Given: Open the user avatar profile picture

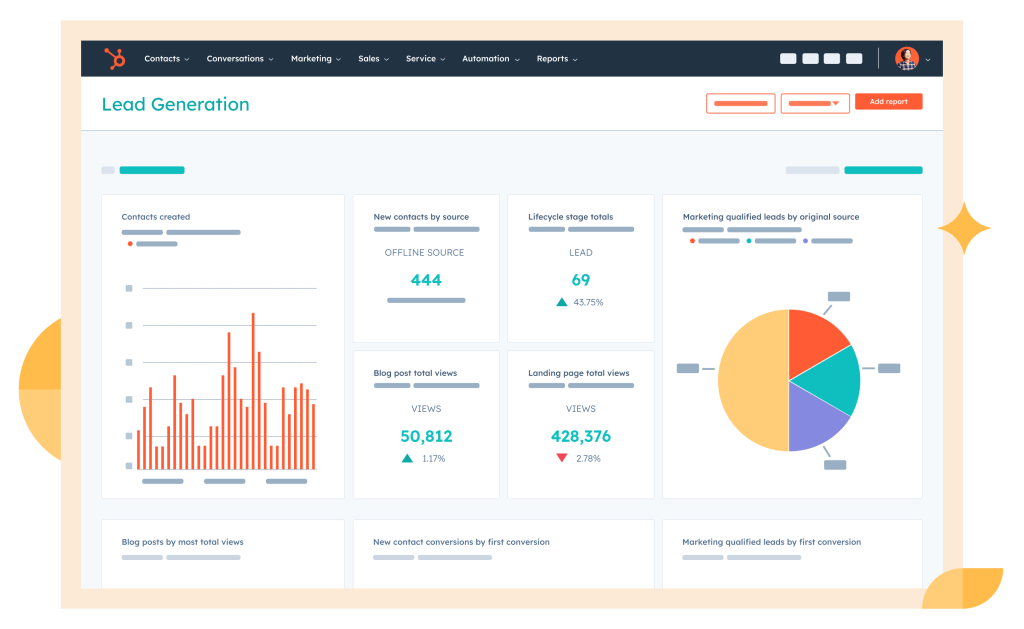Looking at the screenshot, I should pos(906,59).
